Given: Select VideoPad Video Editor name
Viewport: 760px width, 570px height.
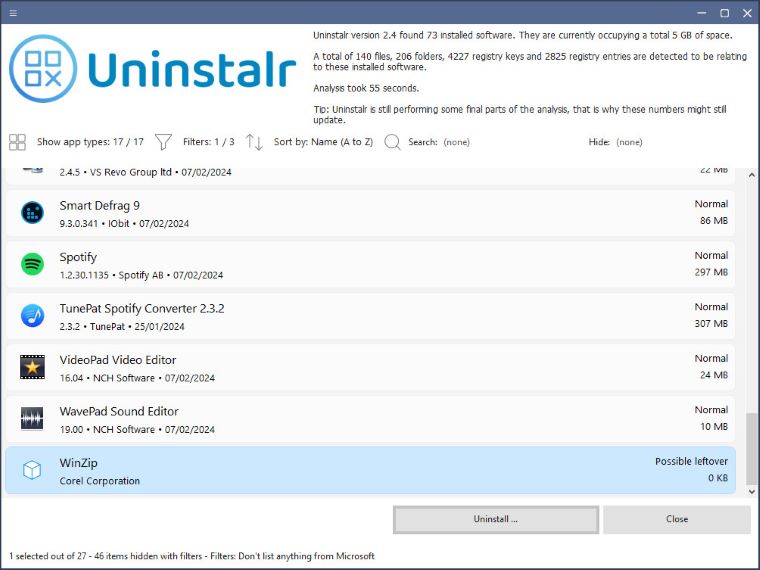Looking at the screenshot, I should click(118, 360).
